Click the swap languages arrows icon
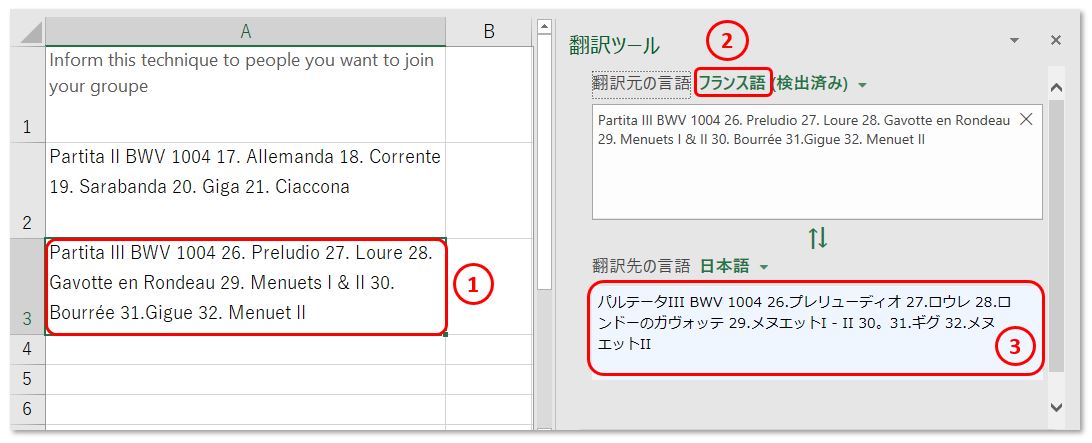1092x443 pixels. [818, 239]
